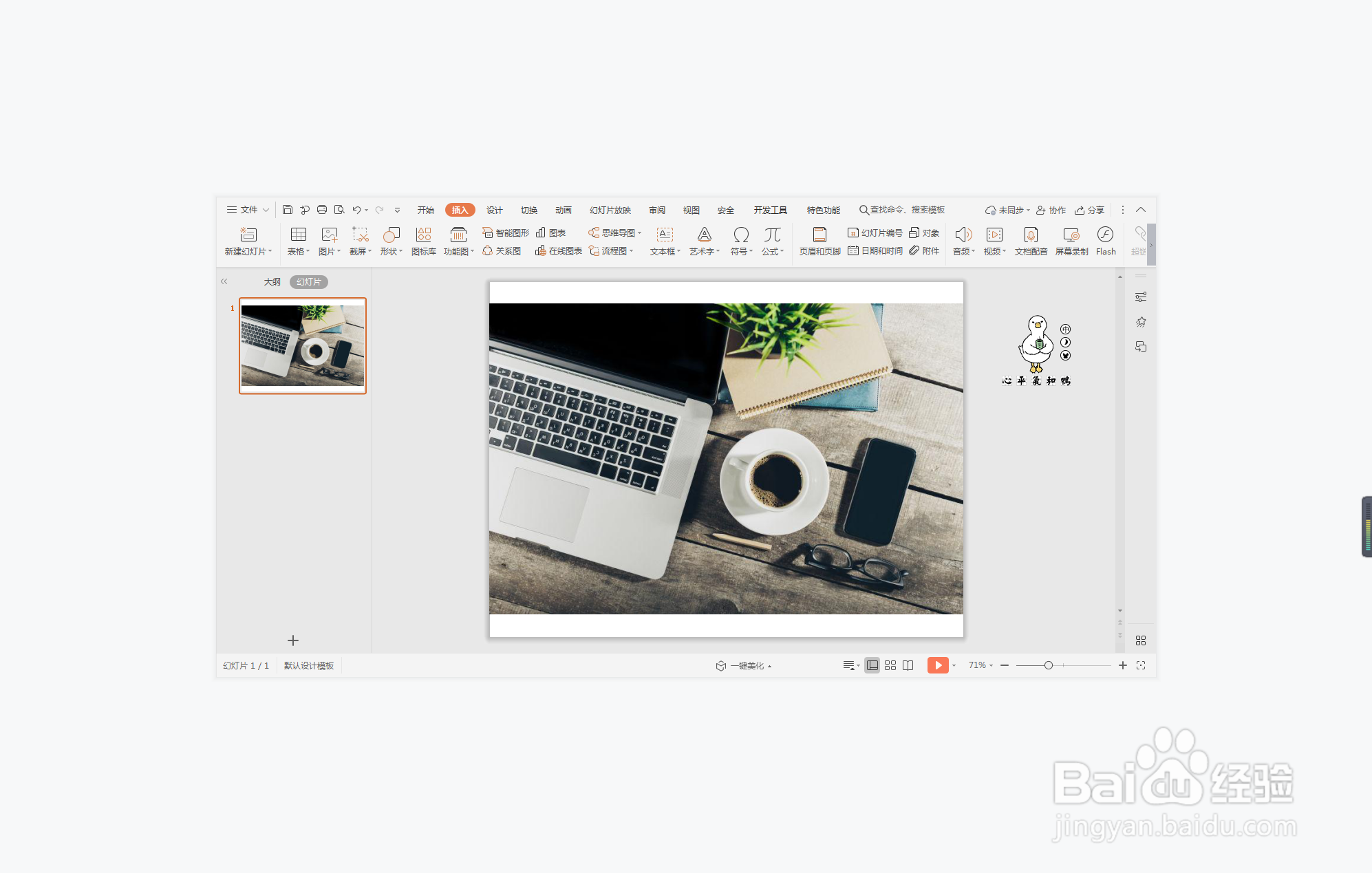
Task: Expand the 文件 file menu
Action: (248, 210)
